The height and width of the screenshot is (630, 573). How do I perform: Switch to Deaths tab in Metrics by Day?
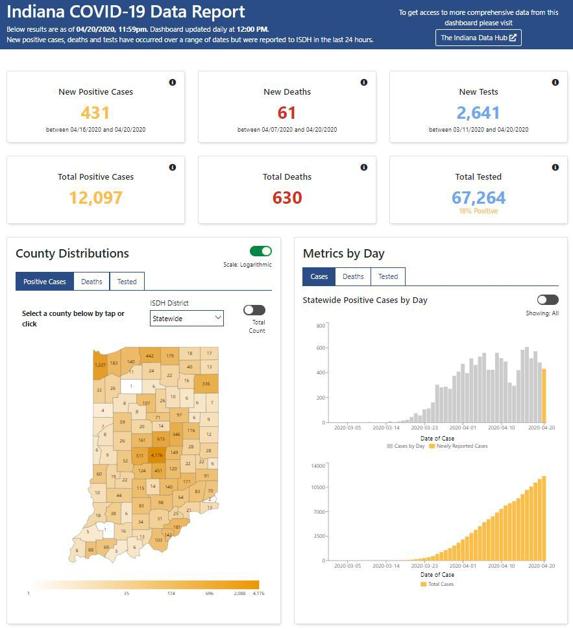click(x=353, y=276)
